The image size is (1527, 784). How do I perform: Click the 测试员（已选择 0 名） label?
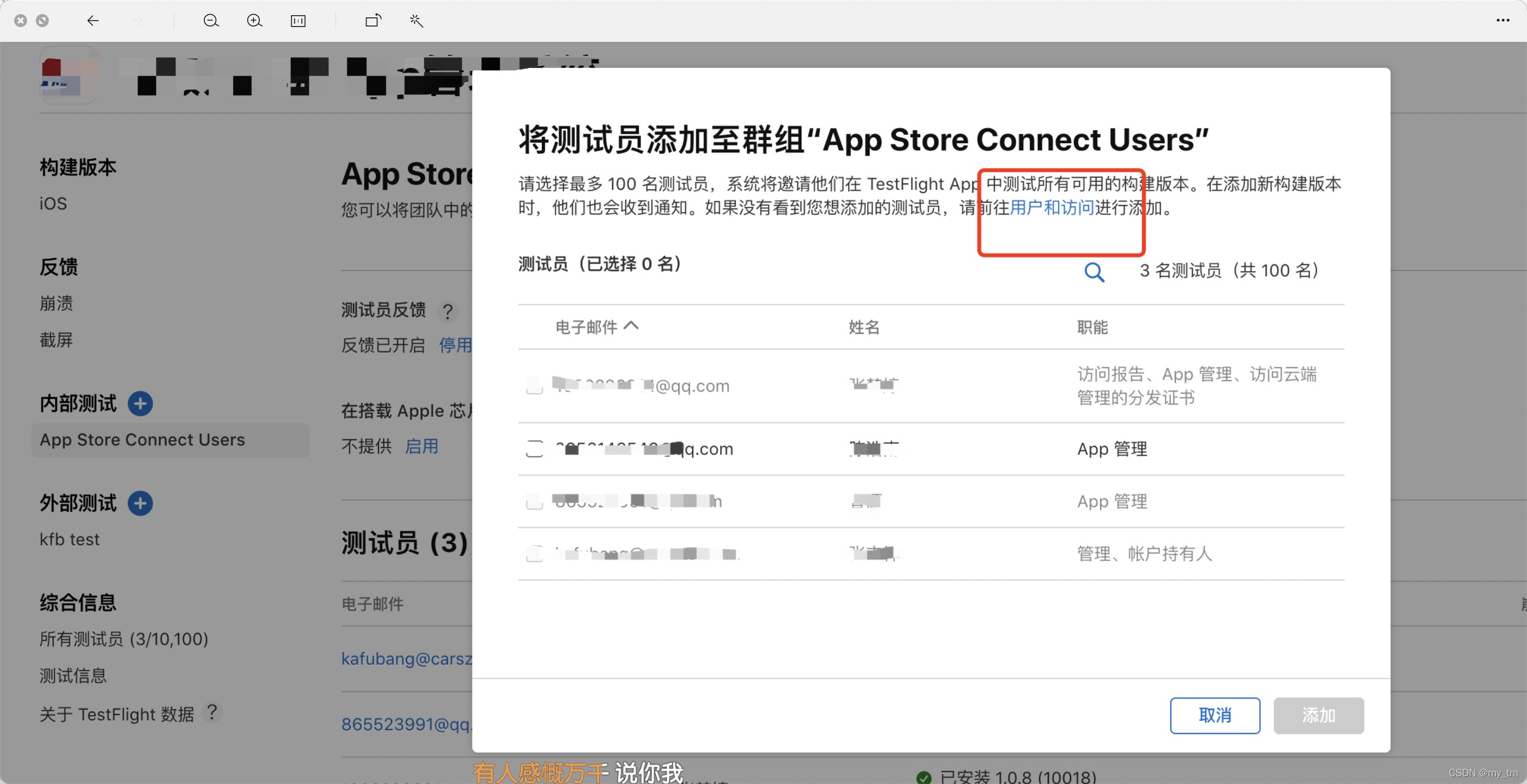599,264
